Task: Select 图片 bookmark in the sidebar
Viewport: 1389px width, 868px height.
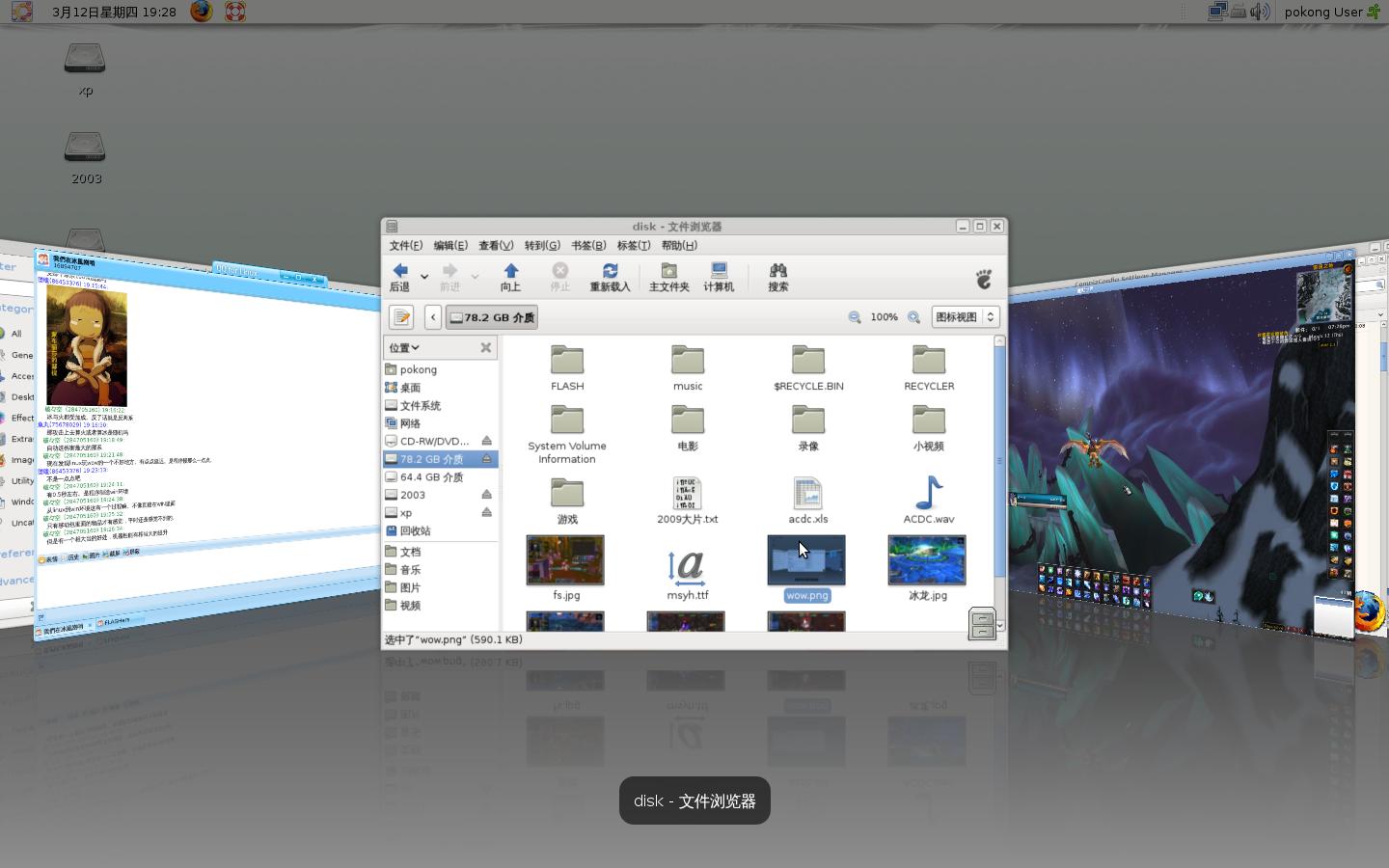Action: pos(441,587)
